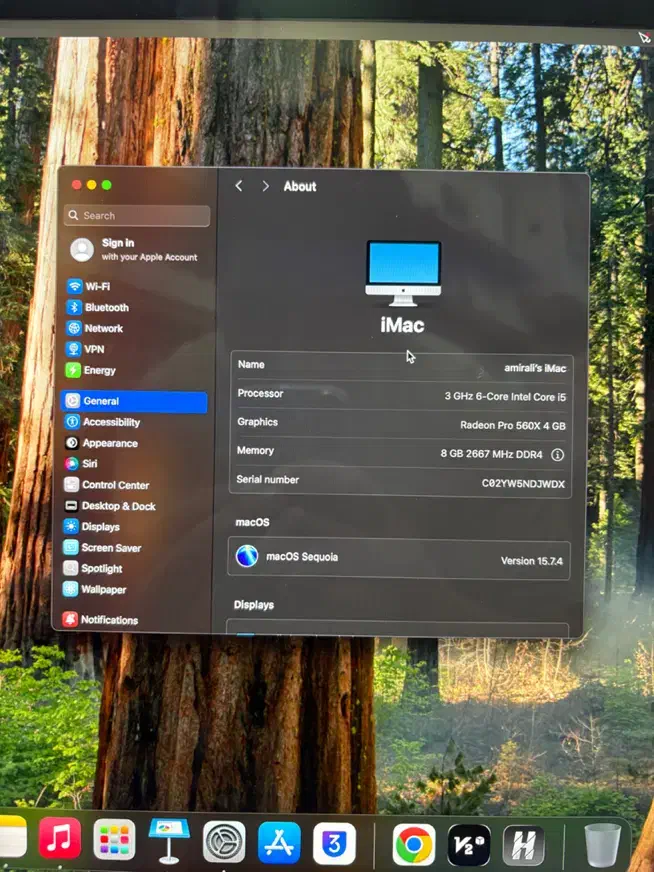Click the iMac image in About
The height and width of the screenshot is (872, 654).
pyautogui.click(x=403, y=273)
